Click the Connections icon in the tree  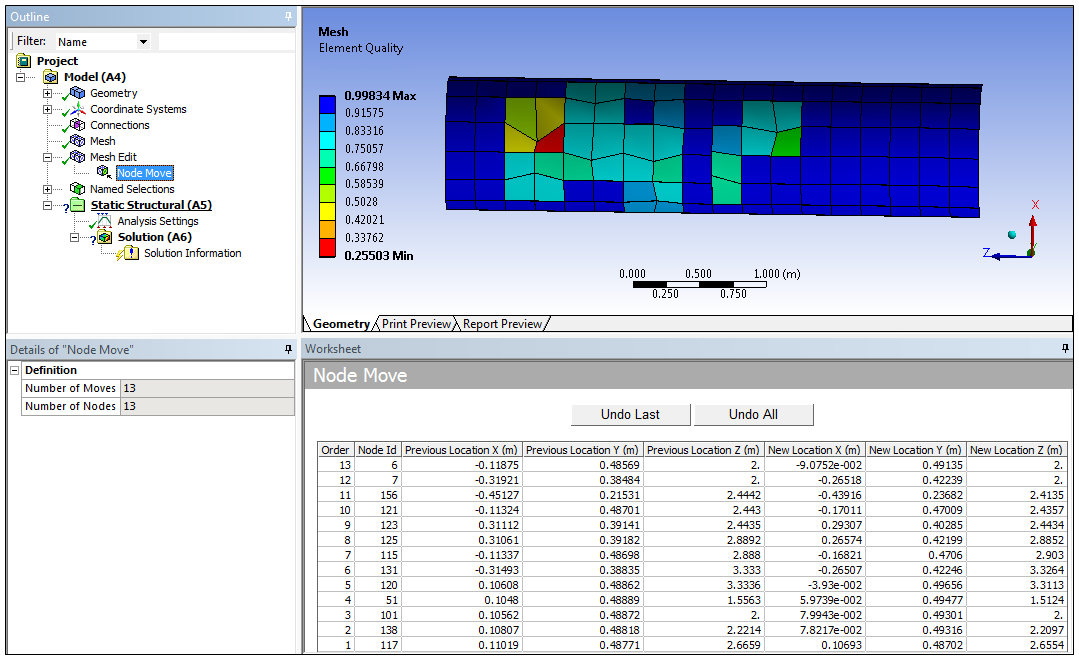pos(77,125)
